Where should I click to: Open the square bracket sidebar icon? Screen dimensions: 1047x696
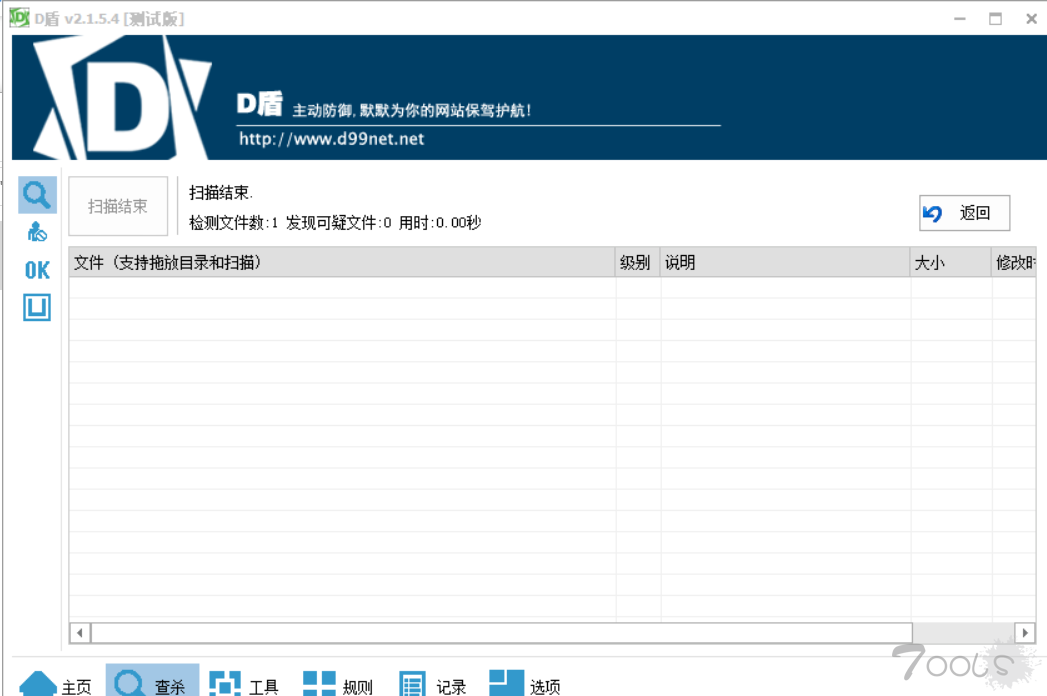click(x=37, y=307)
